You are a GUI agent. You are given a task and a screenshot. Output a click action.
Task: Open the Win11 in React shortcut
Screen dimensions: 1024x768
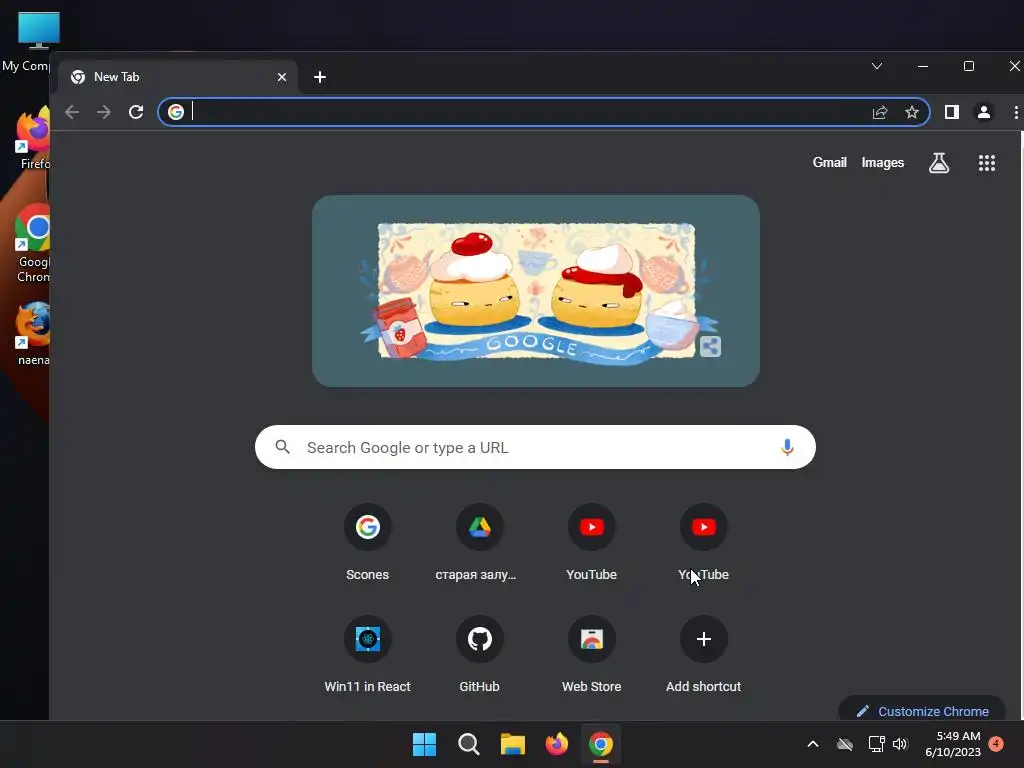click(x=368, y=654)
